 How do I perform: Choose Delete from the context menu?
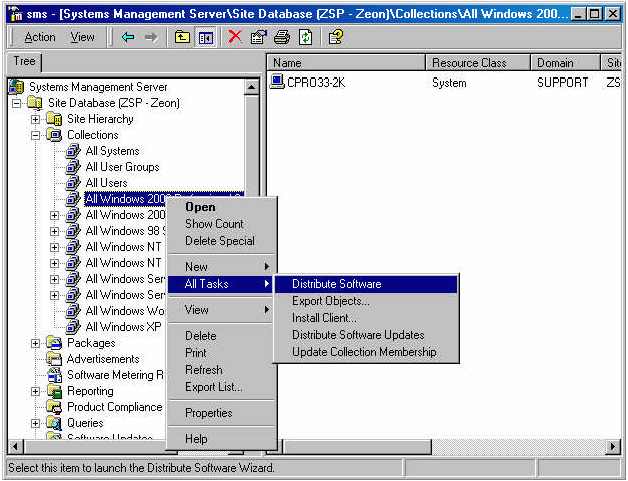[x=221, y=336]
